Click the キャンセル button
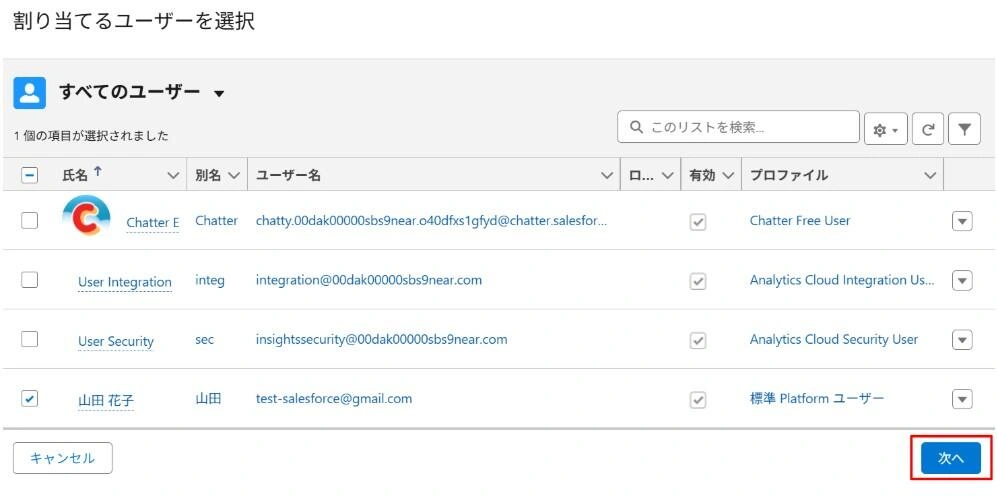This screenshot has width=997, height=501. [x=63, y=458]
